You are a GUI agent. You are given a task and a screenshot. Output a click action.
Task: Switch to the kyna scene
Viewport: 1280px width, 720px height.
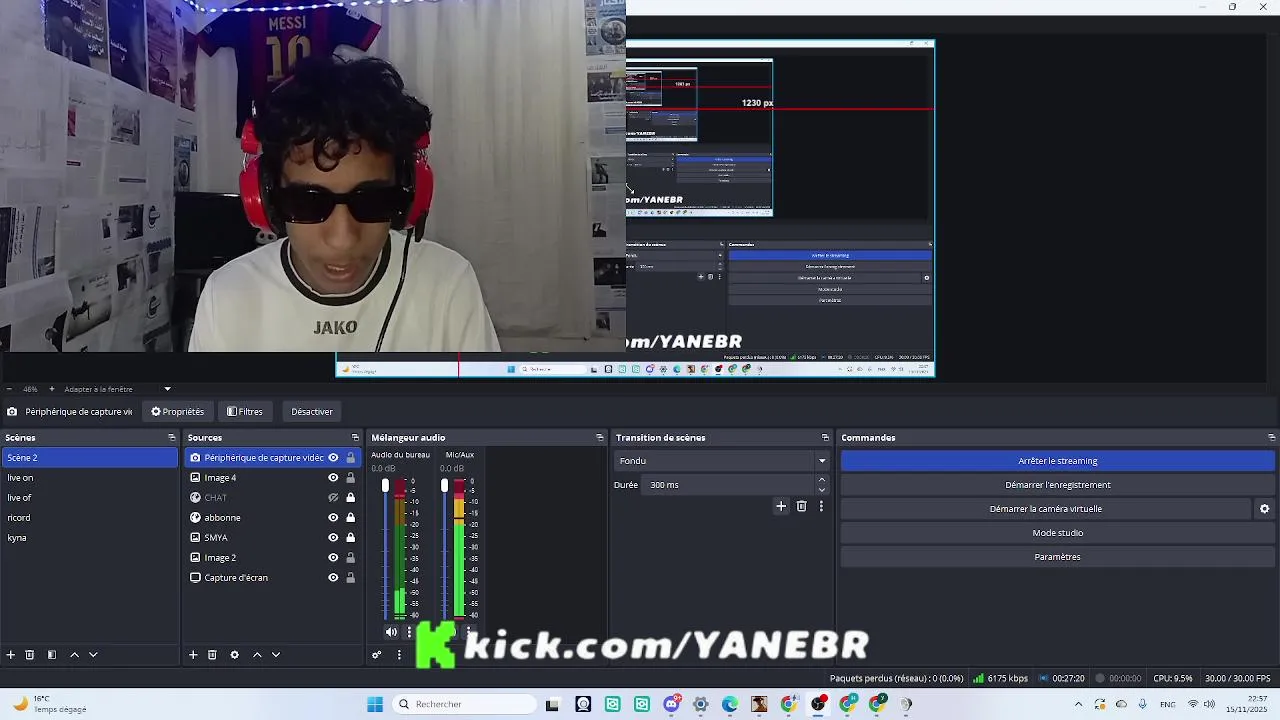[x=90, y=538]
